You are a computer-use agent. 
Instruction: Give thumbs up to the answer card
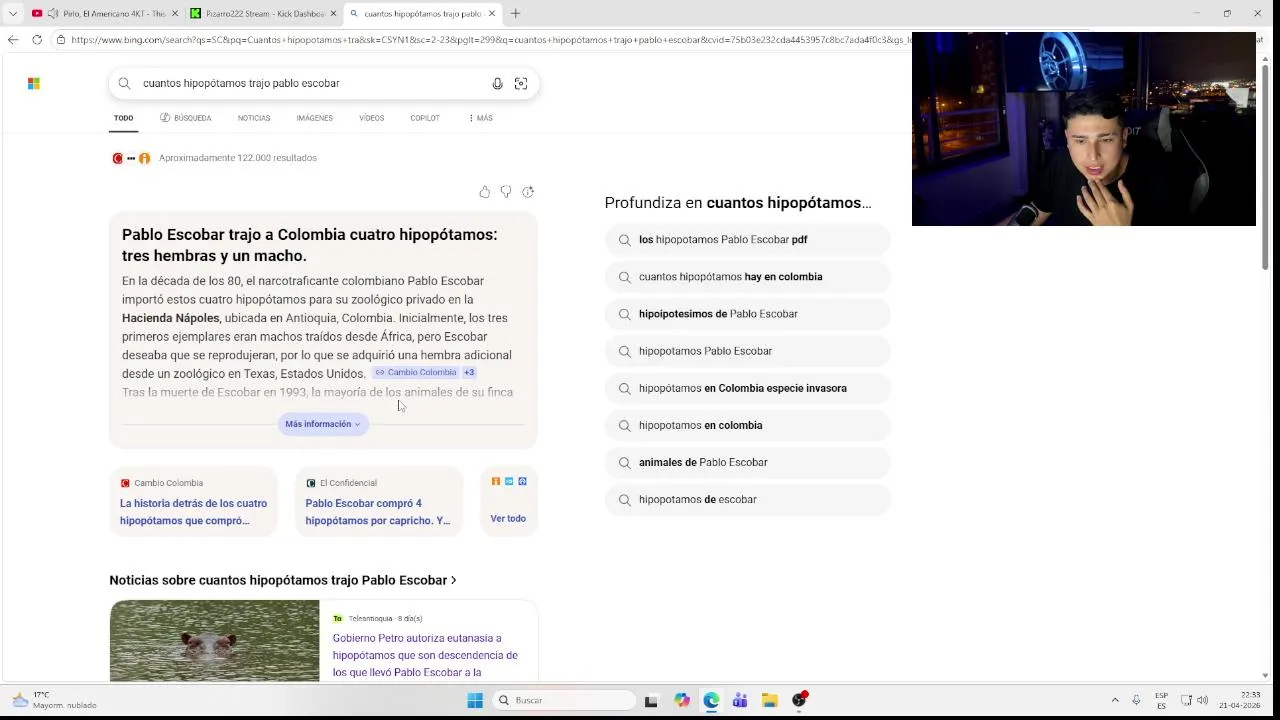tap(485, 192)
